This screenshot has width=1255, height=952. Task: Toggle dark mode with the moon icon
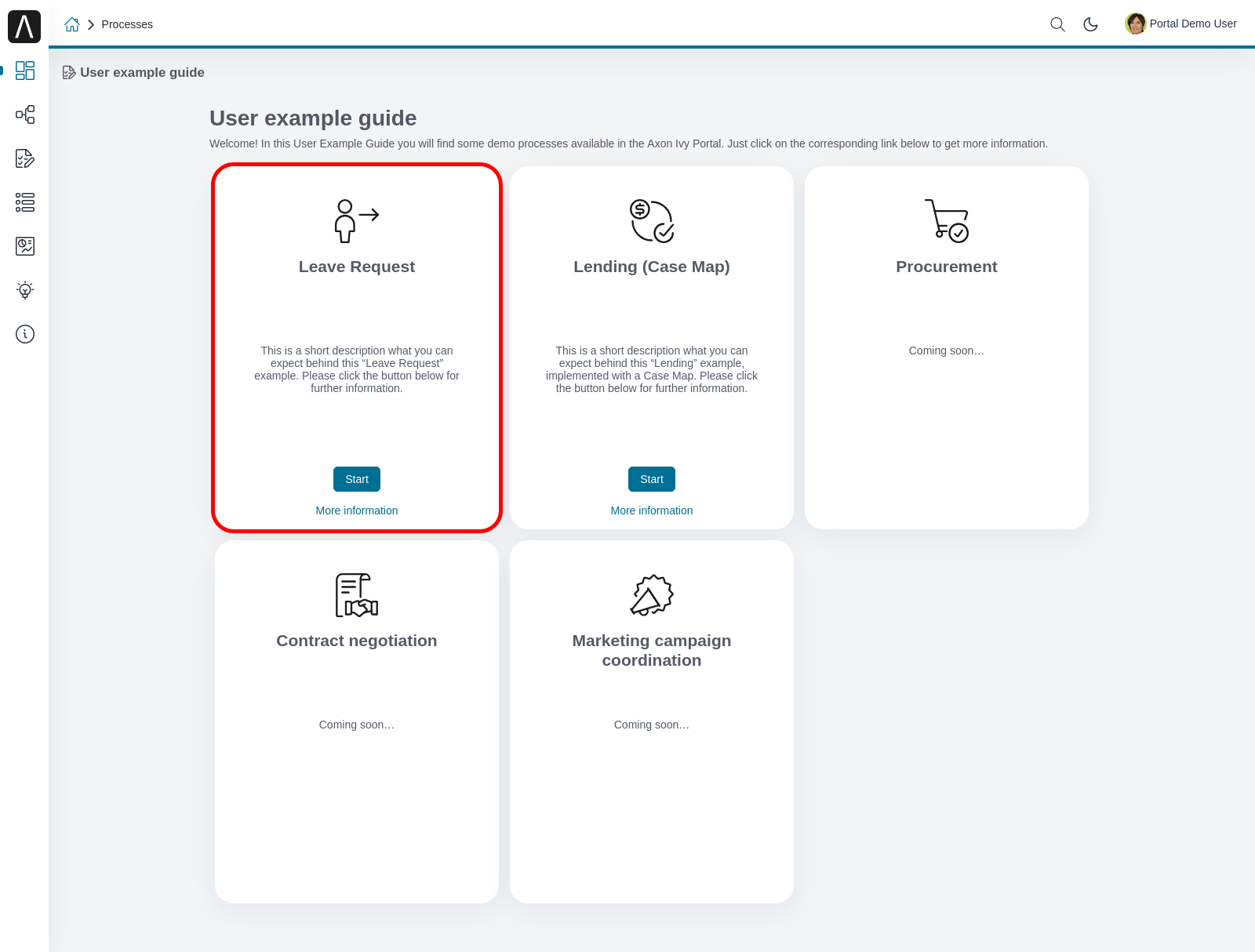tap(1090, 24)
